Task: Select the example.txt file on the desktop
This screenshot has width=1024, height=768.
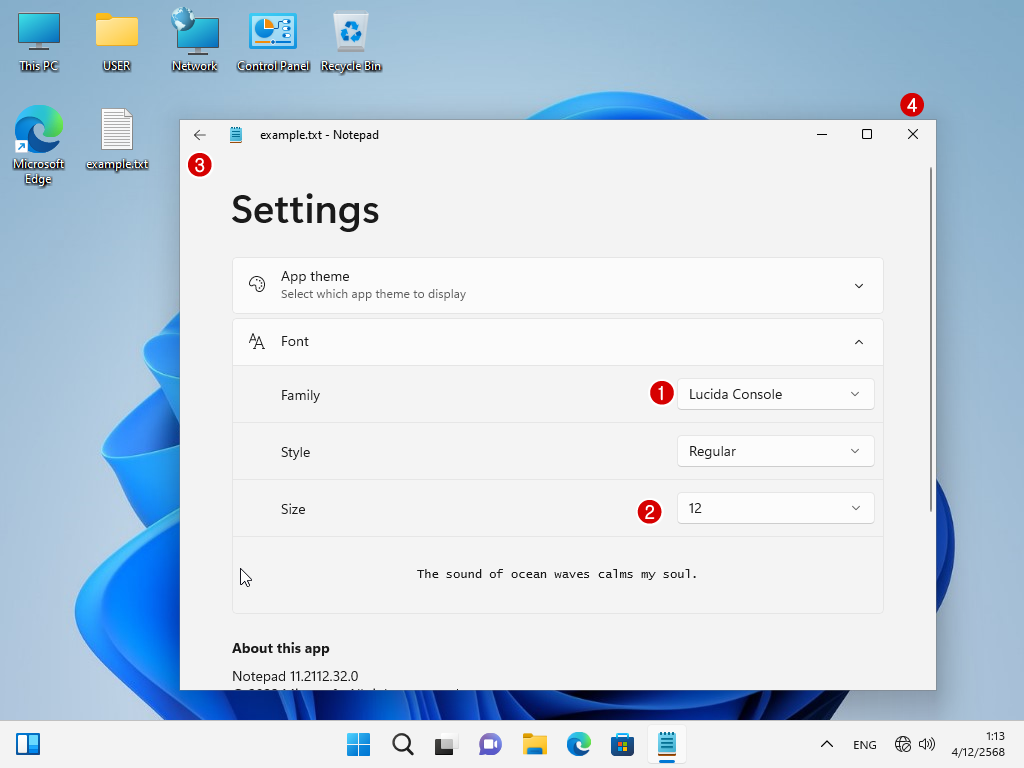Action: [x=117, y=135]
